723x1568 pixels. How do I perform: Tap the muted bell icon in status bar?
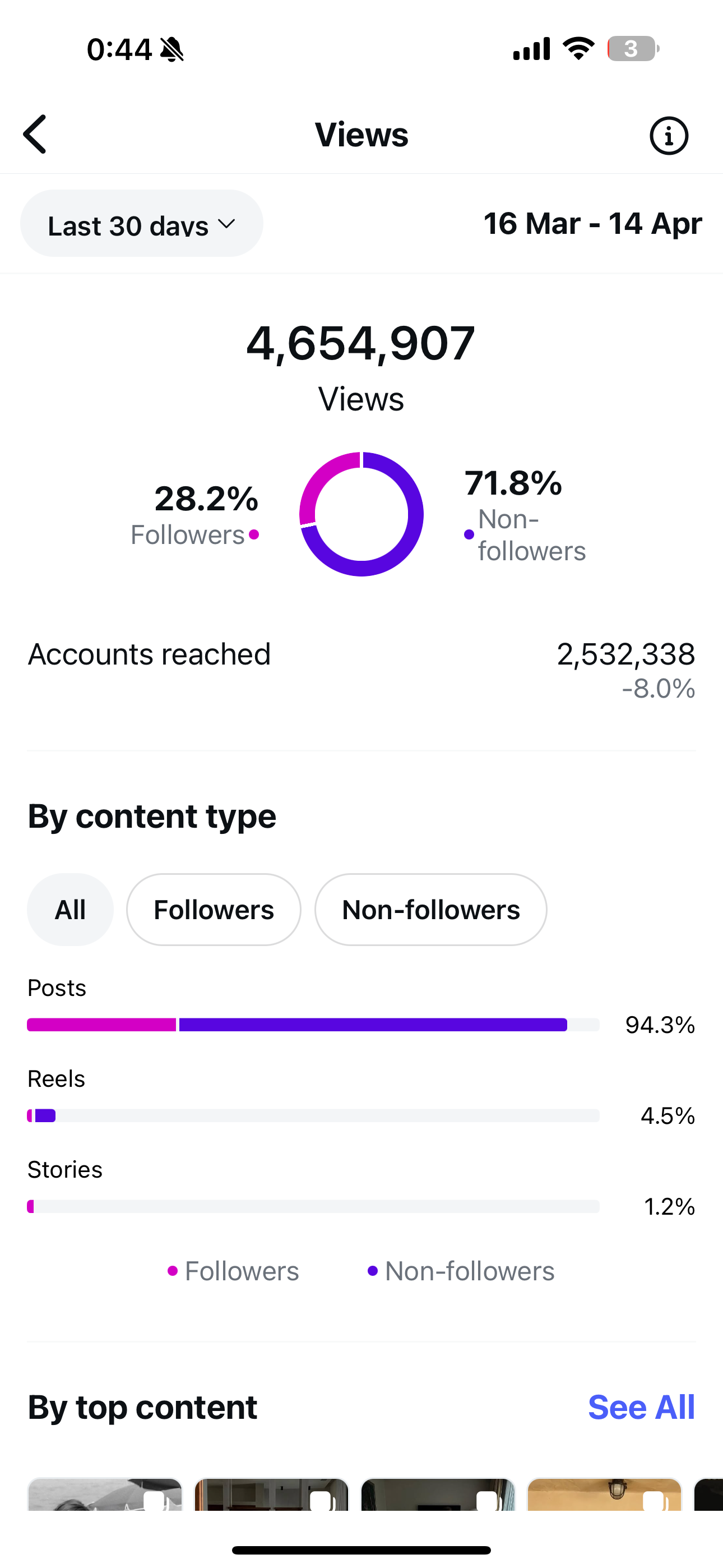click(x=172, y=49)
